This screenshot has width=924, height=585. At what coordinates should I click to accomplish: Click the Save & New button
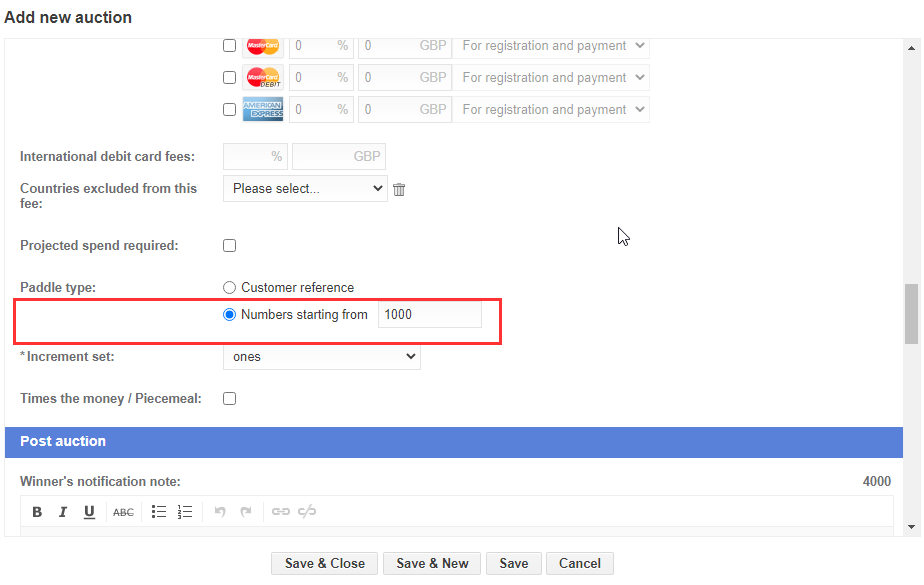coord(432,564)
